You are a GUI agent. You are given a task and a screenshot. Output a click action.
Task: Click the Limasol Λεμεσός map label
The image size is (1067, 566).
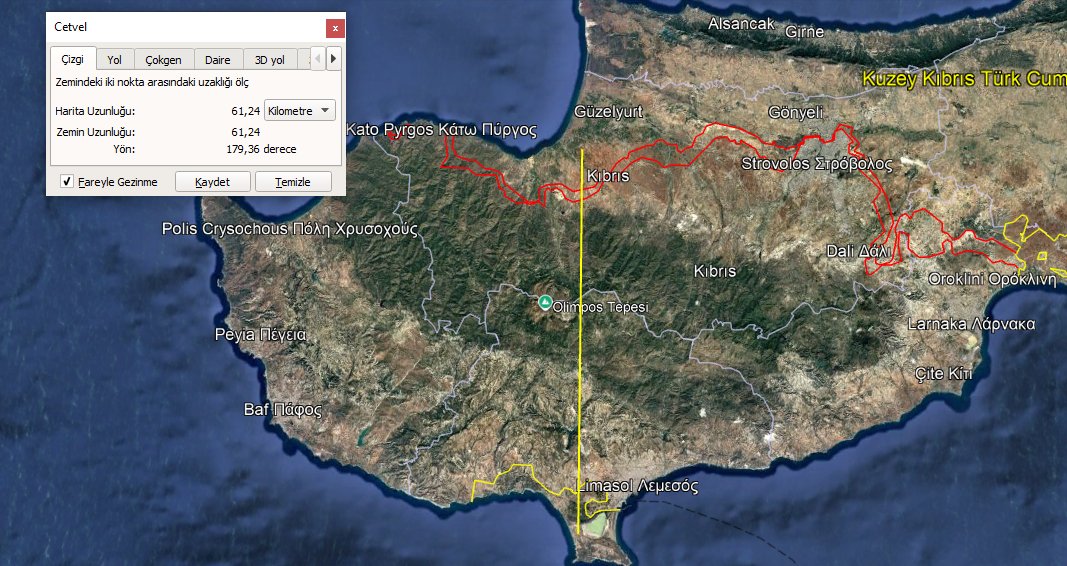638,486
